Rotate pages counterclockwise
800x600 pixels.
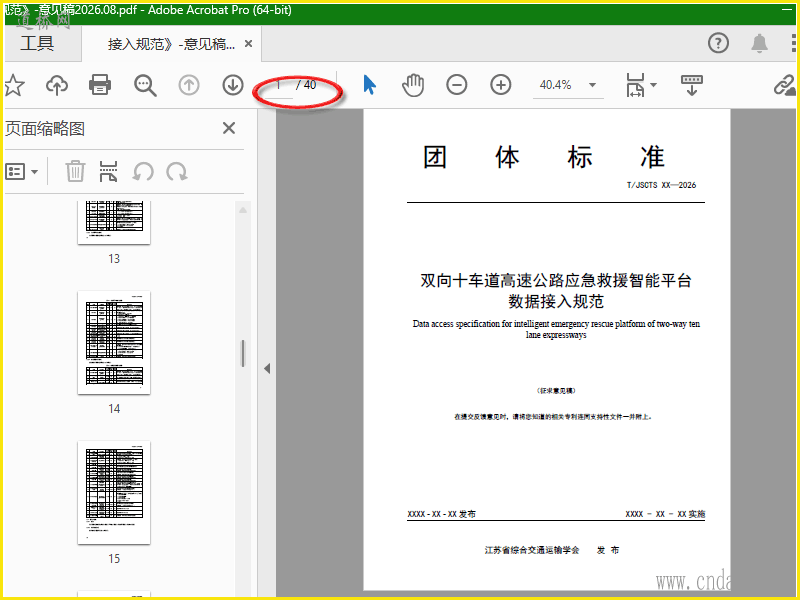click(143, 171)
